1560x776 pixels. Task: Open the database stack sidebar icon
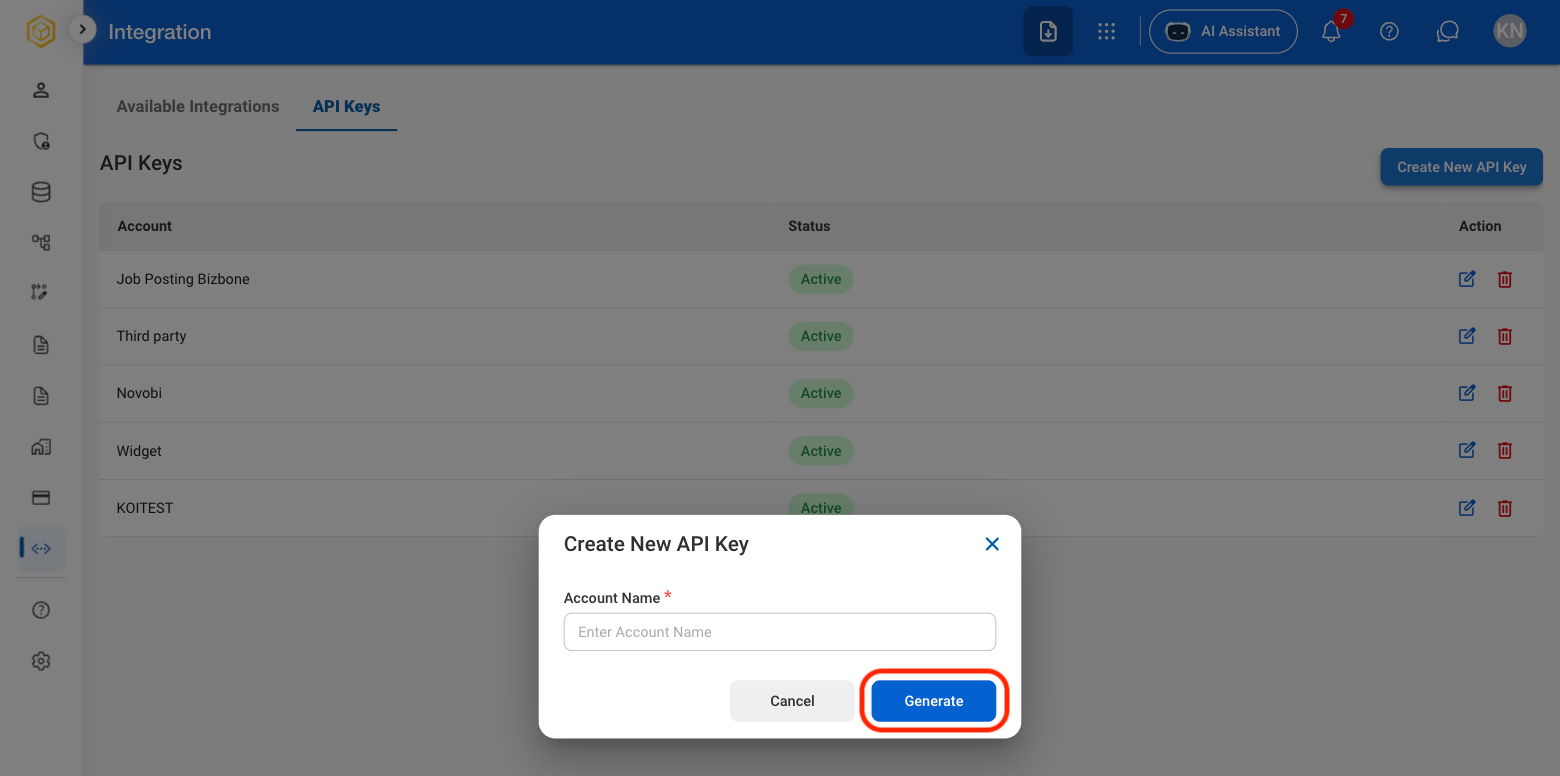[41, 192]
